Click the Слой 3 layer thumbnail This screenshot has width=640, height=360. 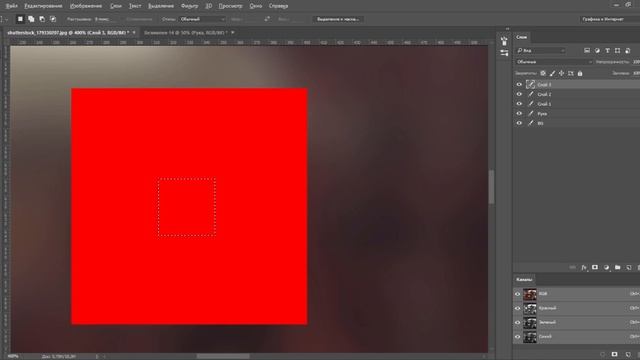click(x=531, y=84)
